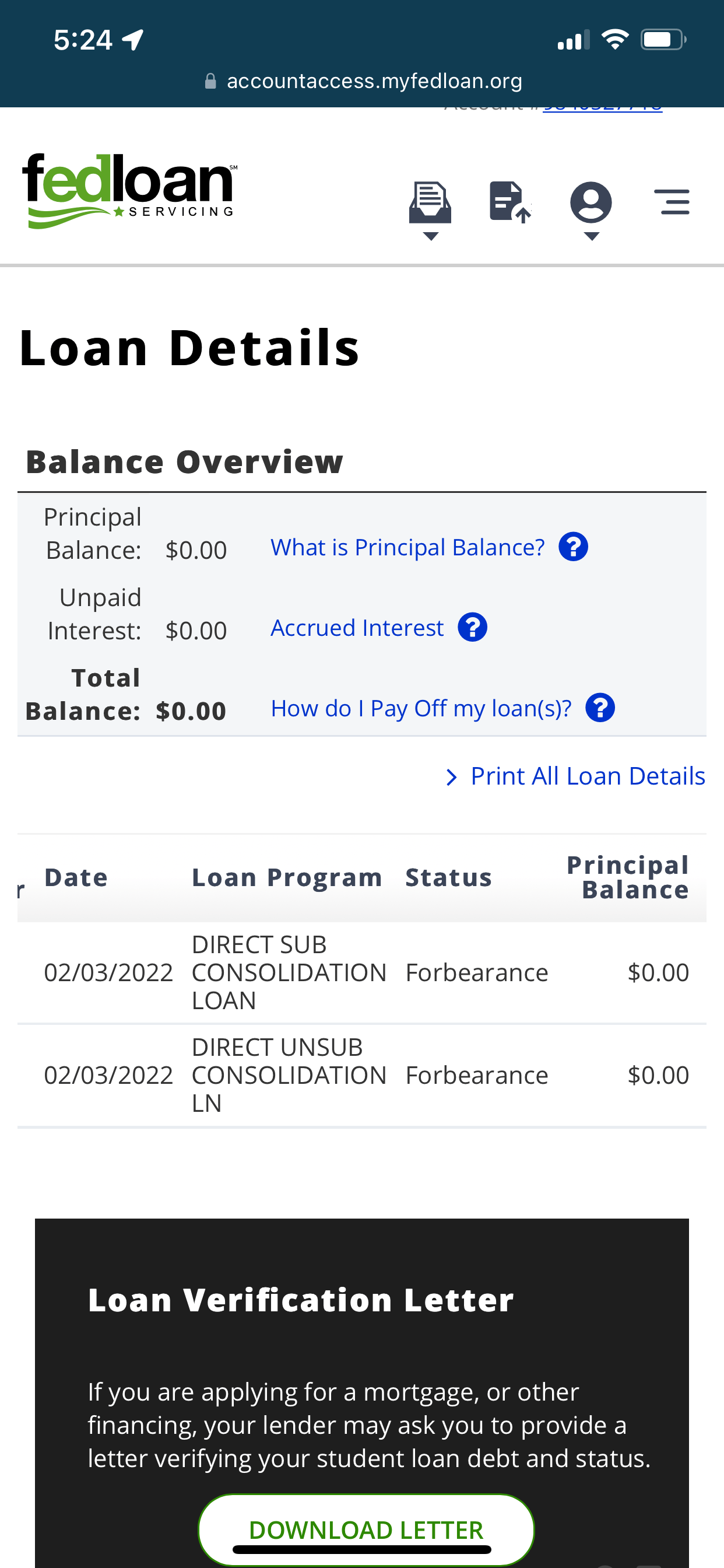Click Print All Loan Details link
The height and width of the screenshot is (1568, 724).
point(587,776)
